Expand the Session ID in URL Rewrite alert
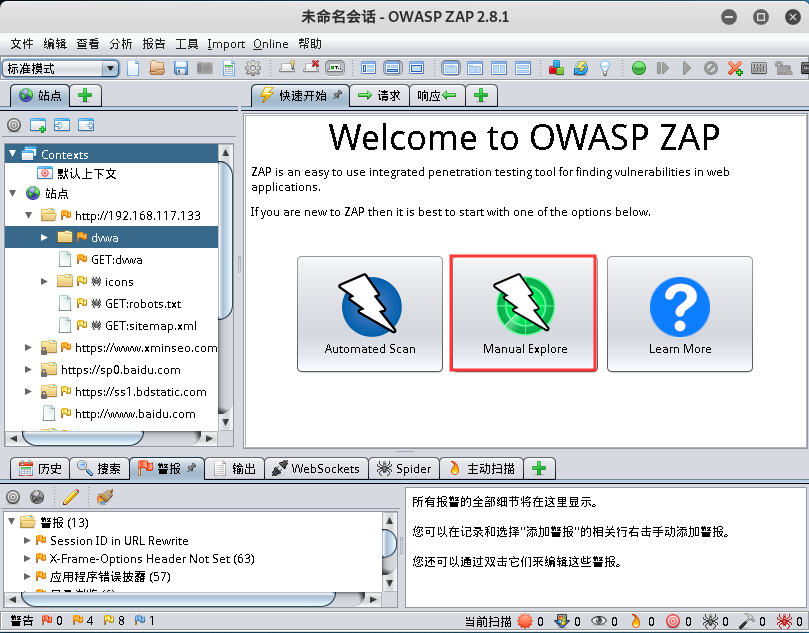809x633 pixels. [x=27, y=541]
